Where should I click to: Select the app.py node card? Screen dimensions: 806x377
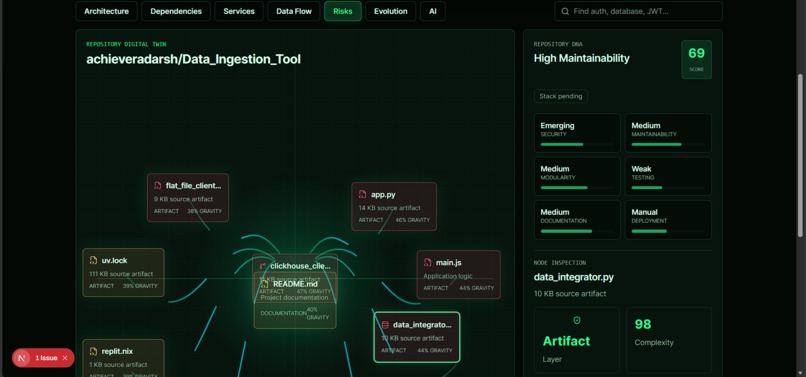click(x=394, y=206)
